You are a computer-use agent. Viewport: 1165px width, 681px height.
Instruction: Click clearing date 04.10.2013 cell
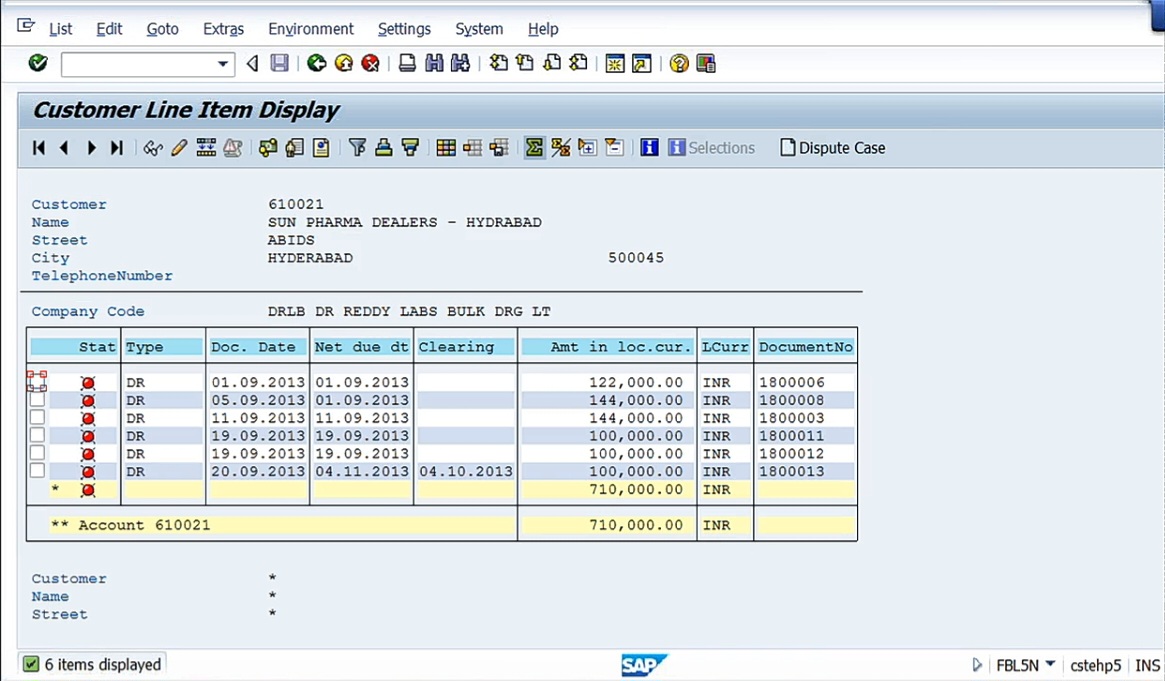click(x=466, y=472)
